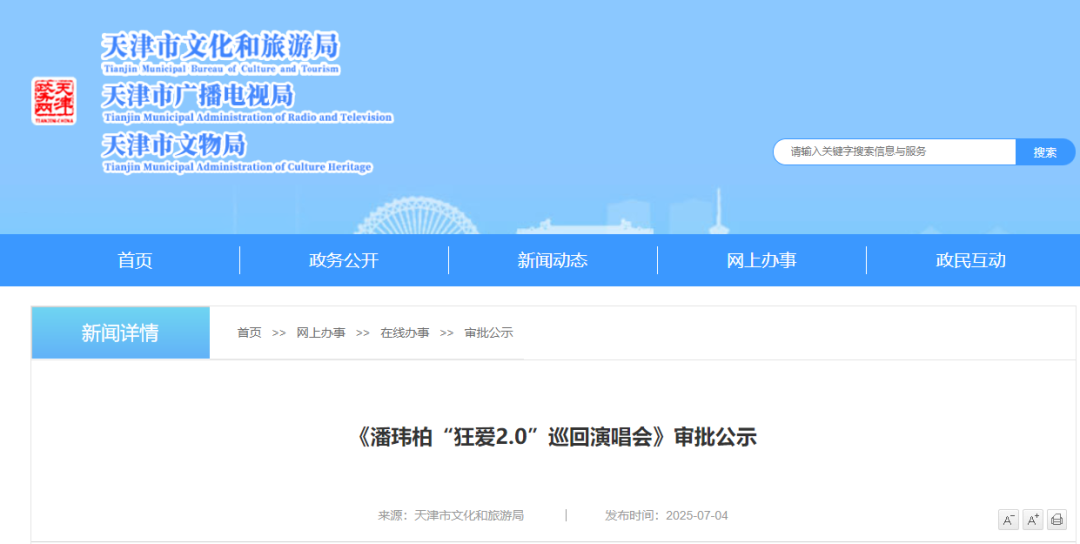Click Tianjin Municipal Administration of Radio and Television
This screenshot has height=544, width=1080.
(x=248, y=117)
